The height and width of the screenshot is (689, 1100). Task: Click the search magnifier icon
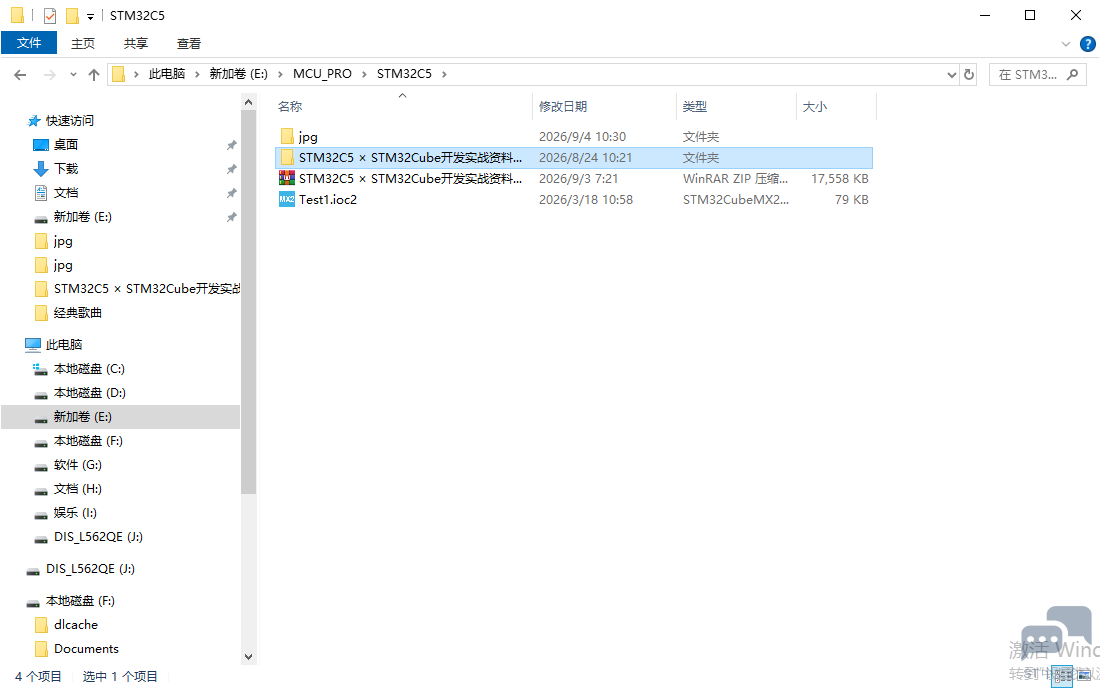[1072, 74]
